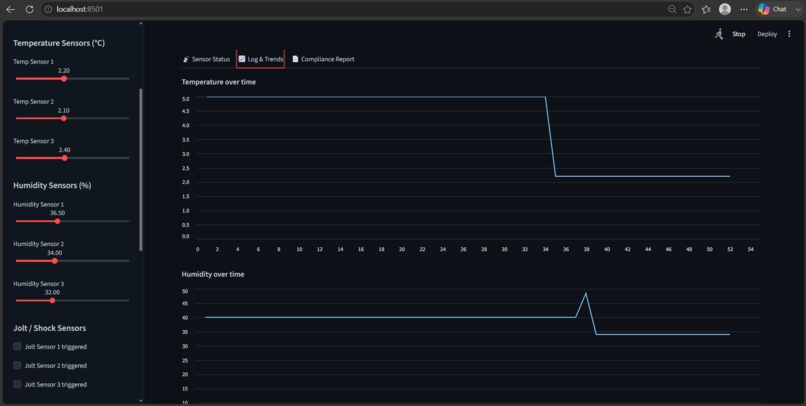The height and width of the screenshot is (406, 806).
Task: Click the Deploy button
Action: (767, 34)
